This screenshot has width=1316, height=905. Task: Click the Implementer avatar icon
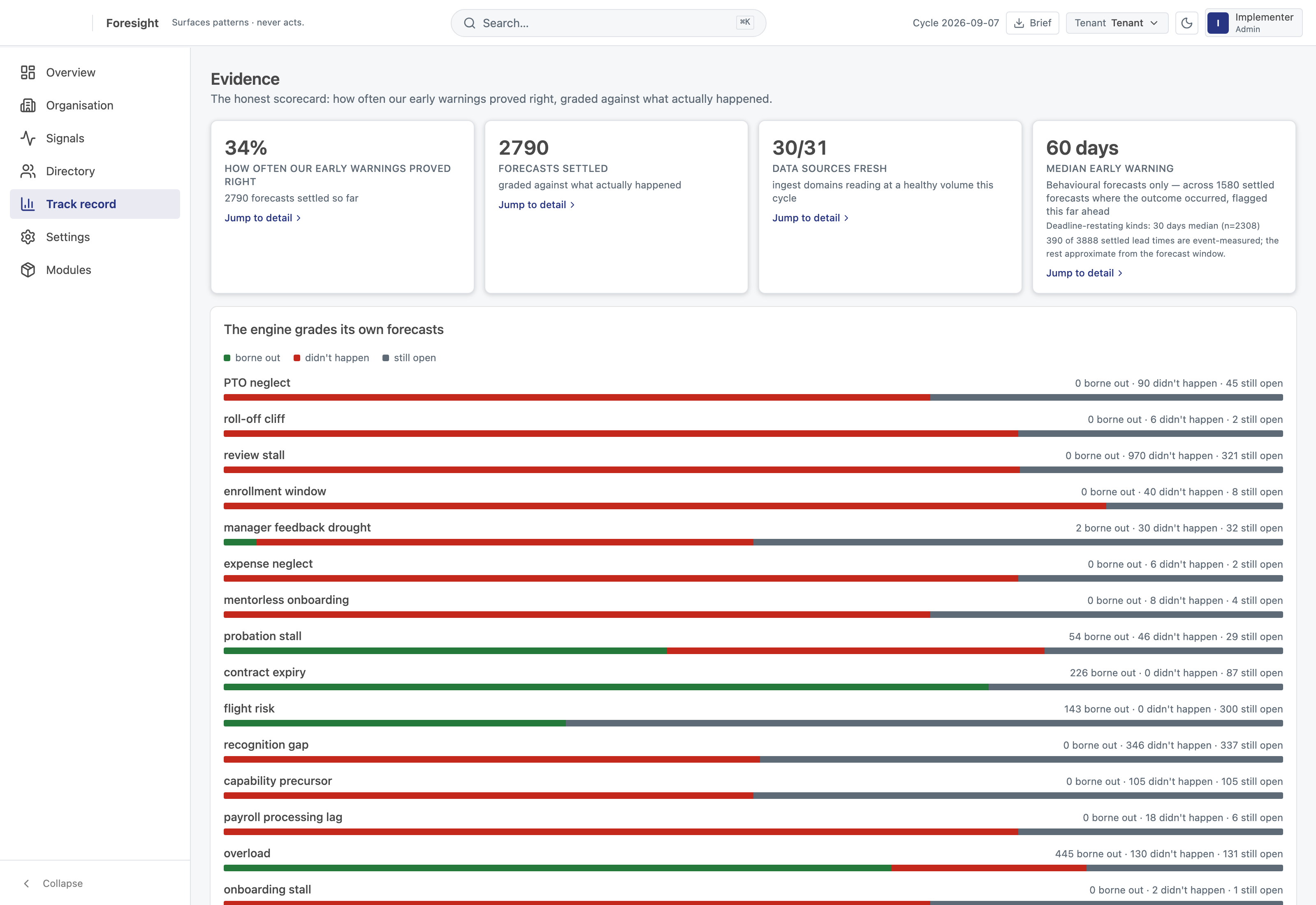(x=1217, y=23)
